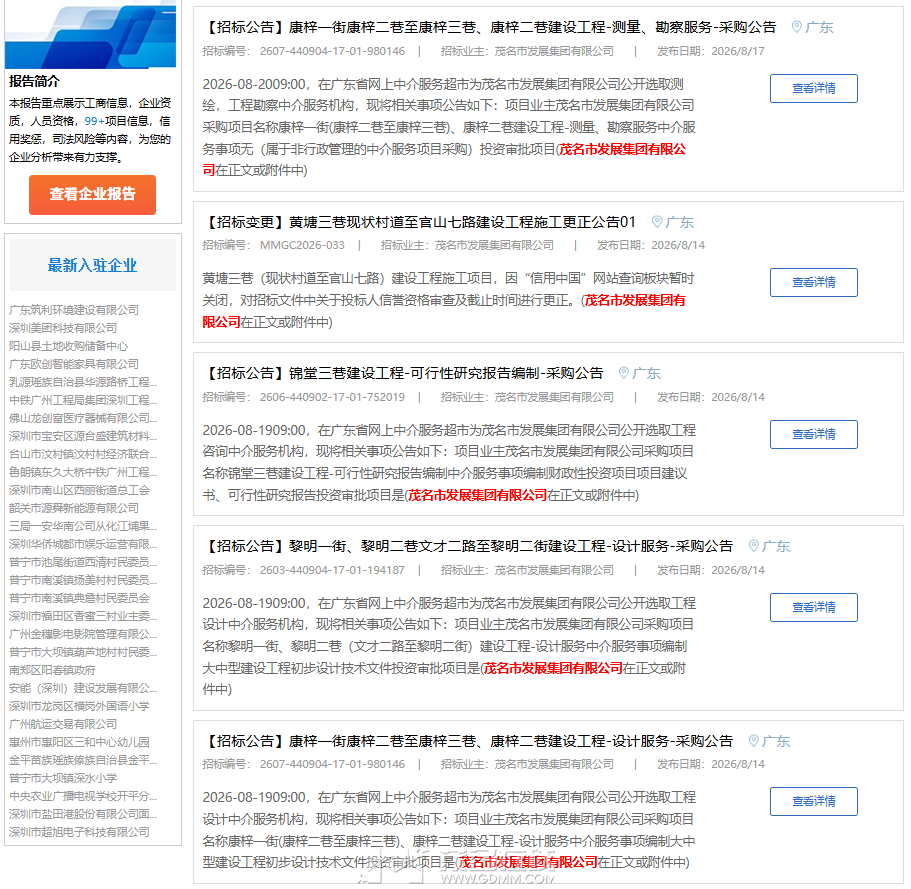Open company 深圳美团科技有限公司
Viewport: 911px width, 889px height.
click(x=63, y=328)
